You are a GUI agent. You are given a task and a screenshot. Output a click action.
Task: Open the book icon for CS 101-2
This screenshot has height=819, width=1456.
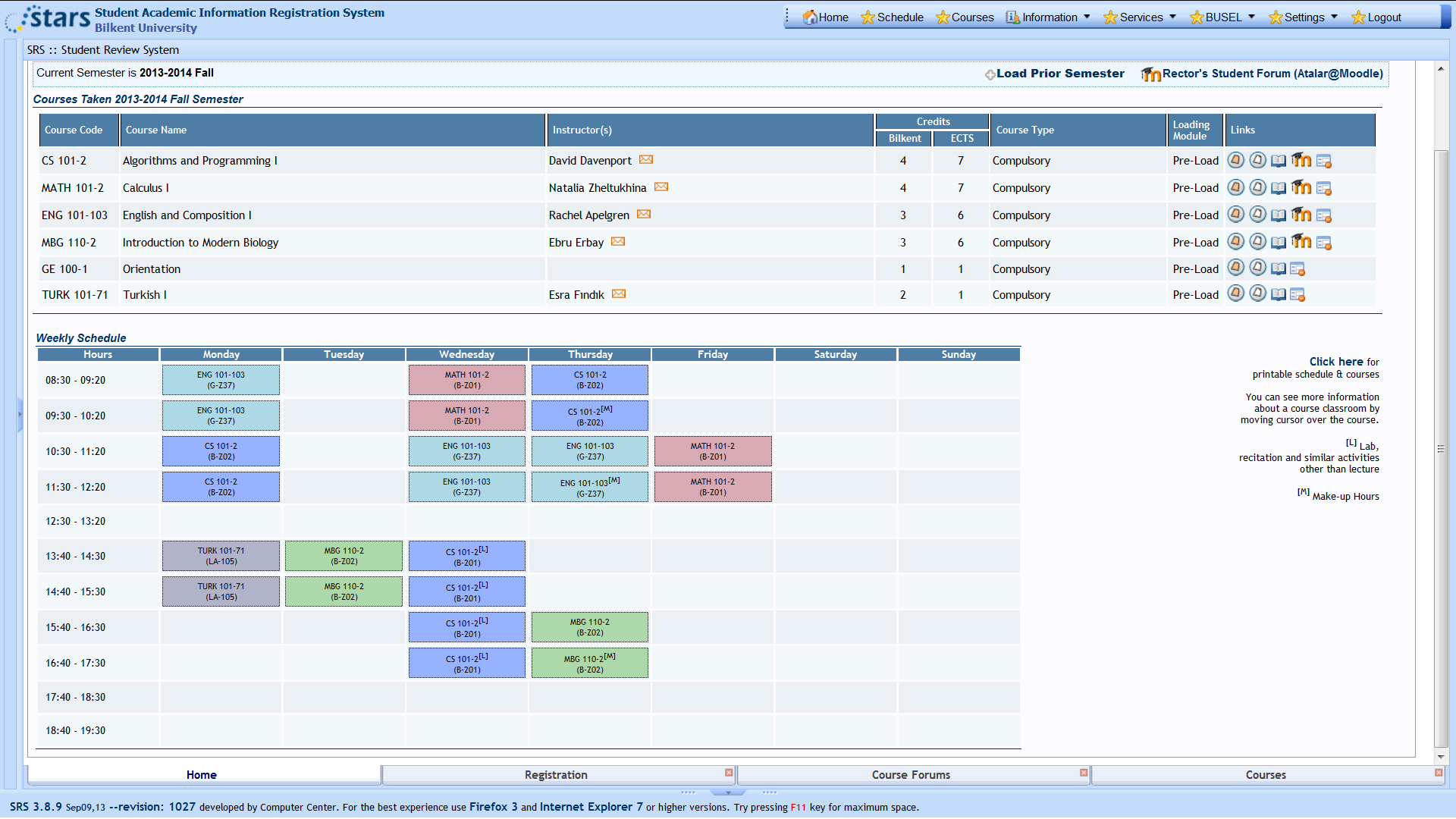[x=1279, y=161]
